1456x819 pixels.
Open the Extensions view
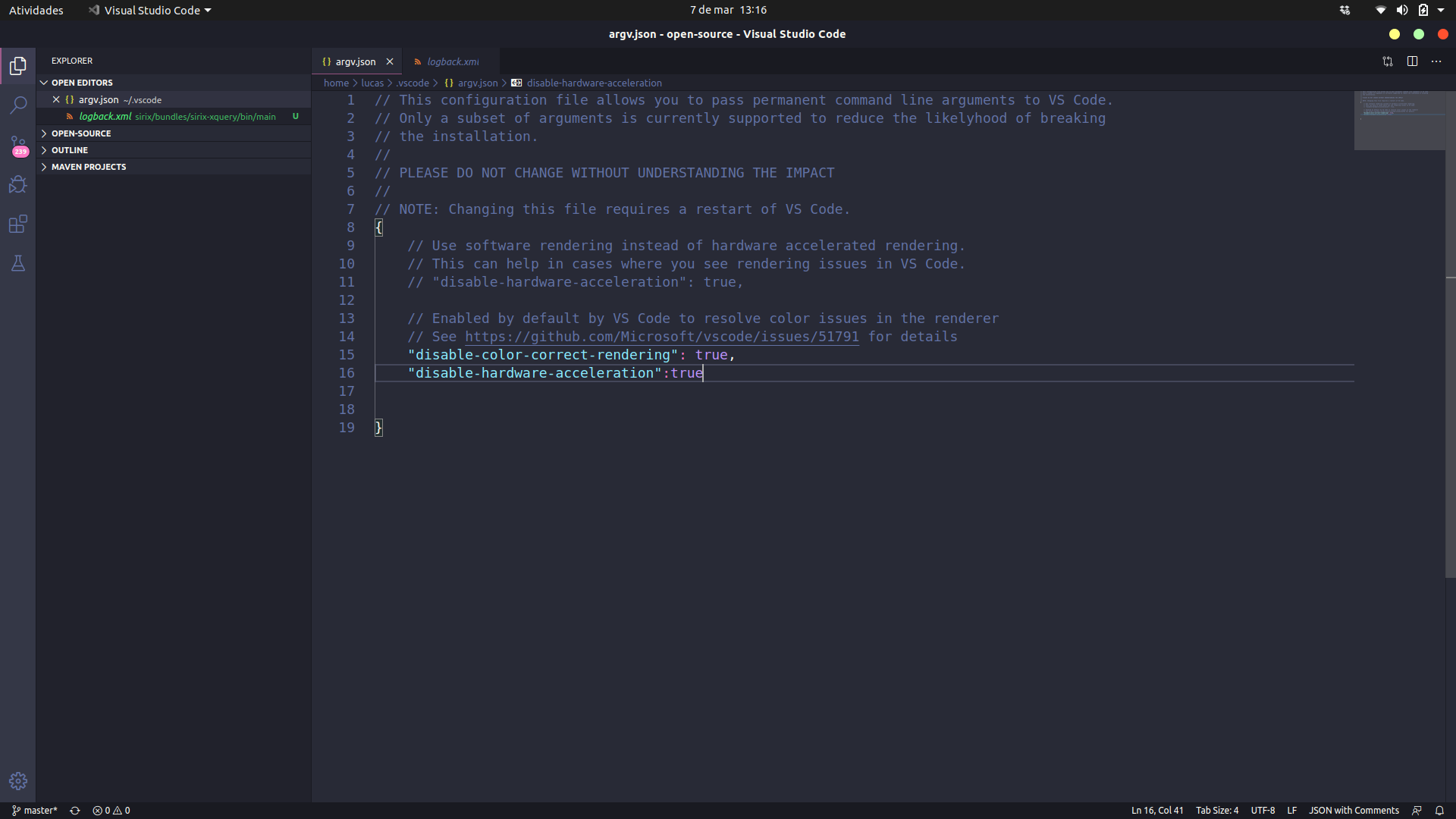coord(17,224)
